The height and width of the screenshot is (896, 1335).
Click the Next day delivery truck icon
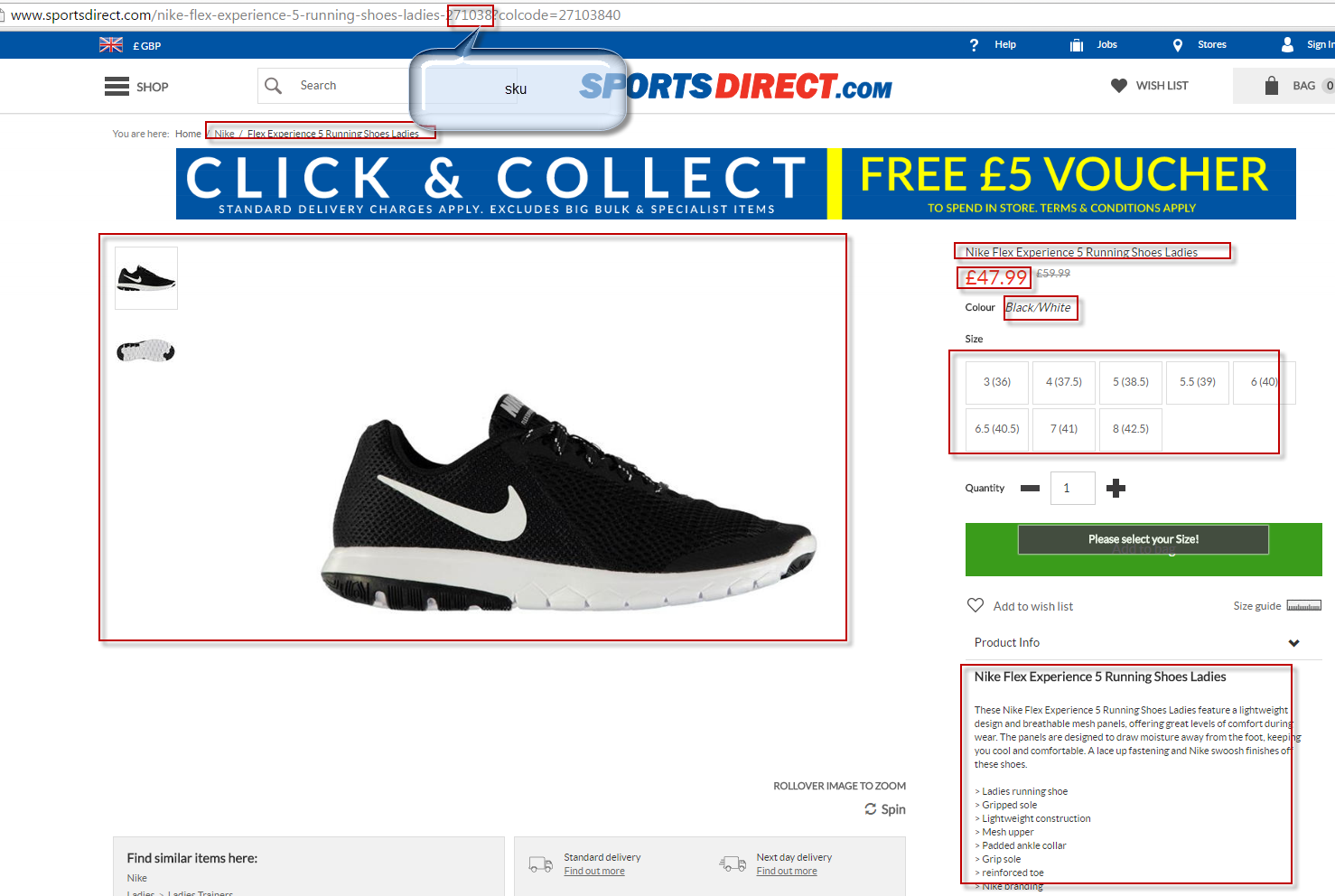coord(733,864)
